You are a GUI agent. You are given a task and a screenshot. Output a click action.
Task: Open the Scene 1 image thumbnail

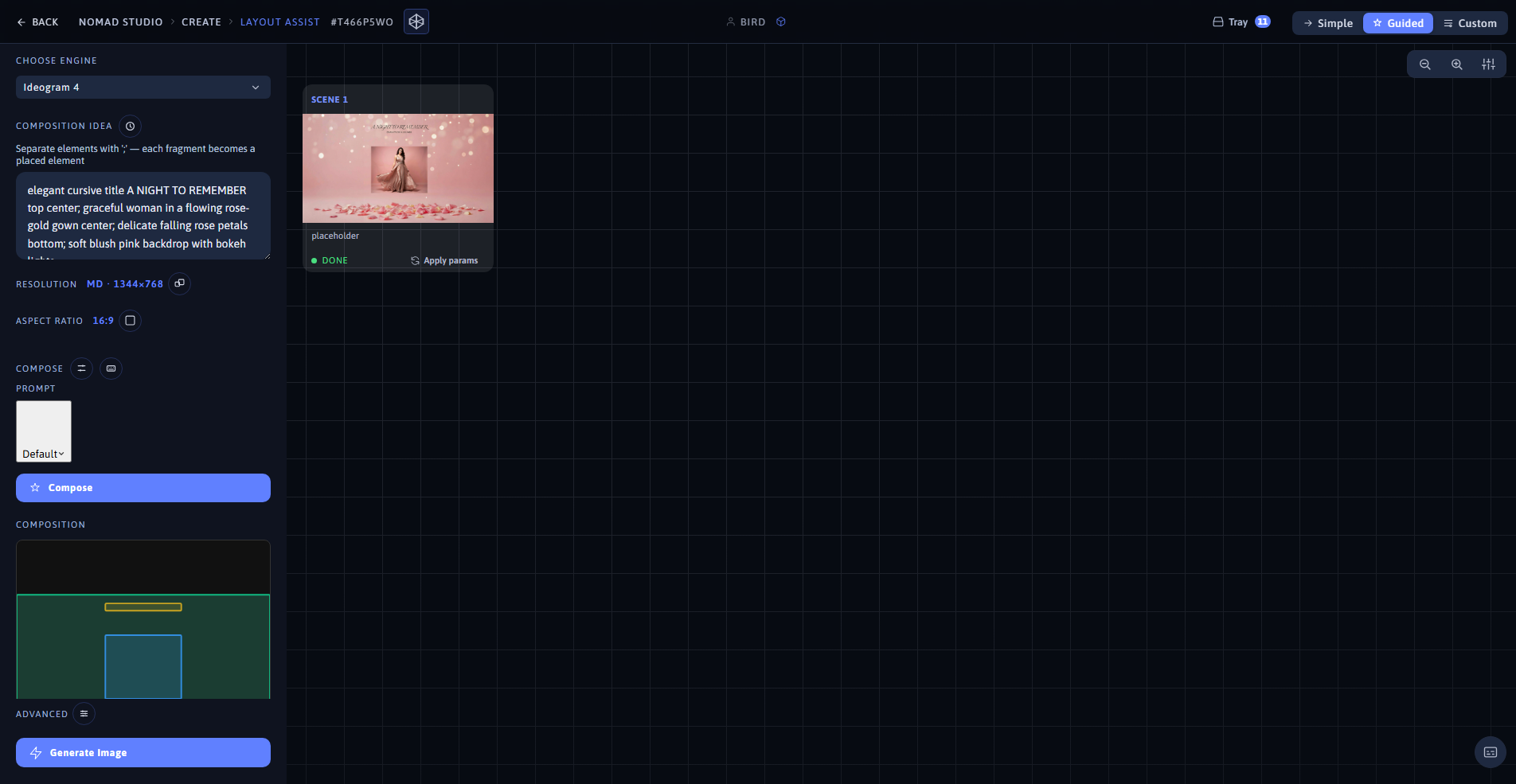pyautogui.click(x=398, y=168)
